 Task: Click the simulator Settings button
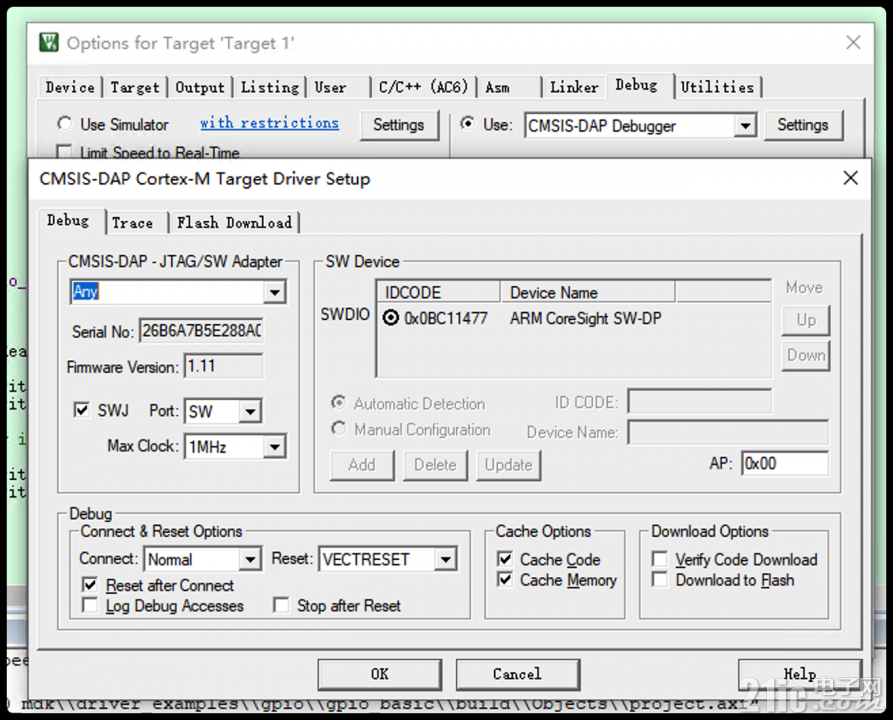pyautogui.click(x=399, y=125)
